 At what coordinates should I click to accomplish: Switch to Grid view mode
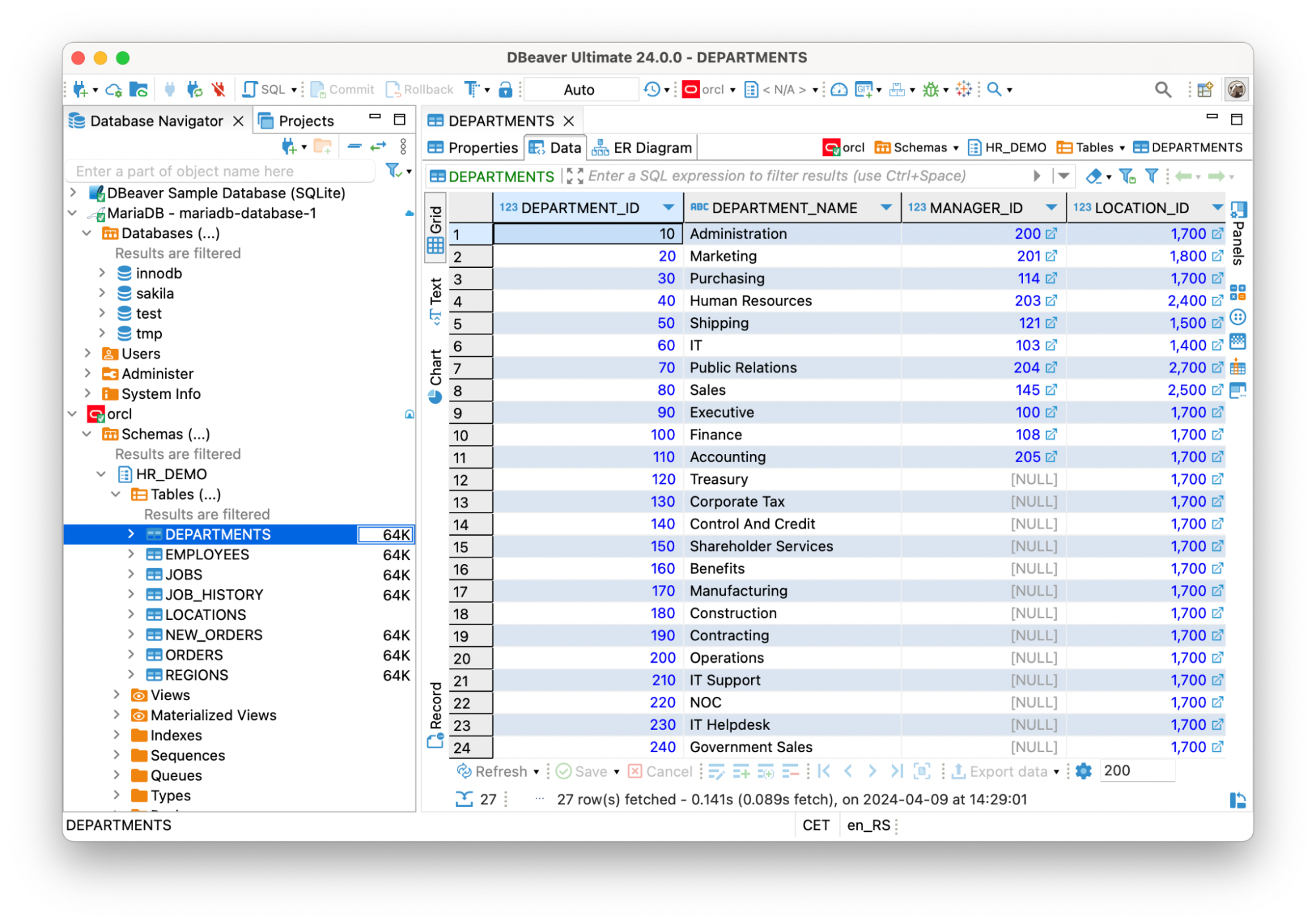tap(435, 229)
